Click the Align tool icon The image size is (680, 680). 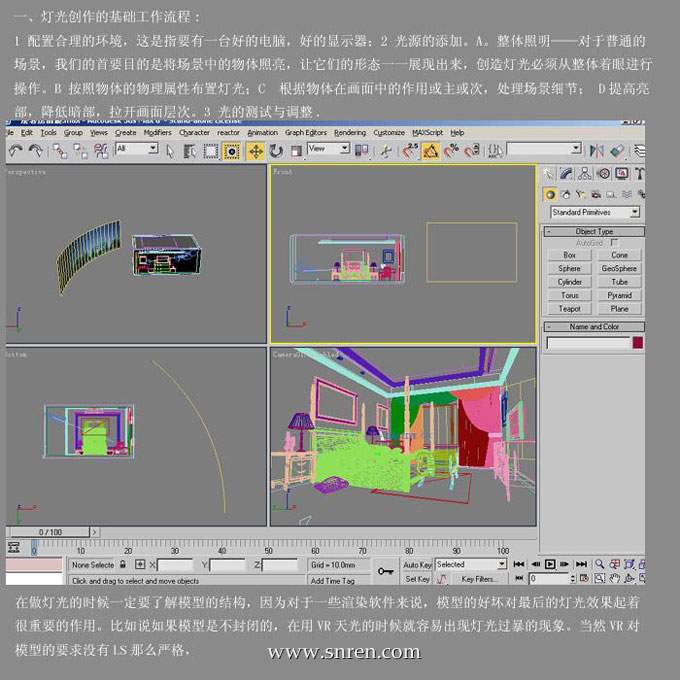[617, 151]
